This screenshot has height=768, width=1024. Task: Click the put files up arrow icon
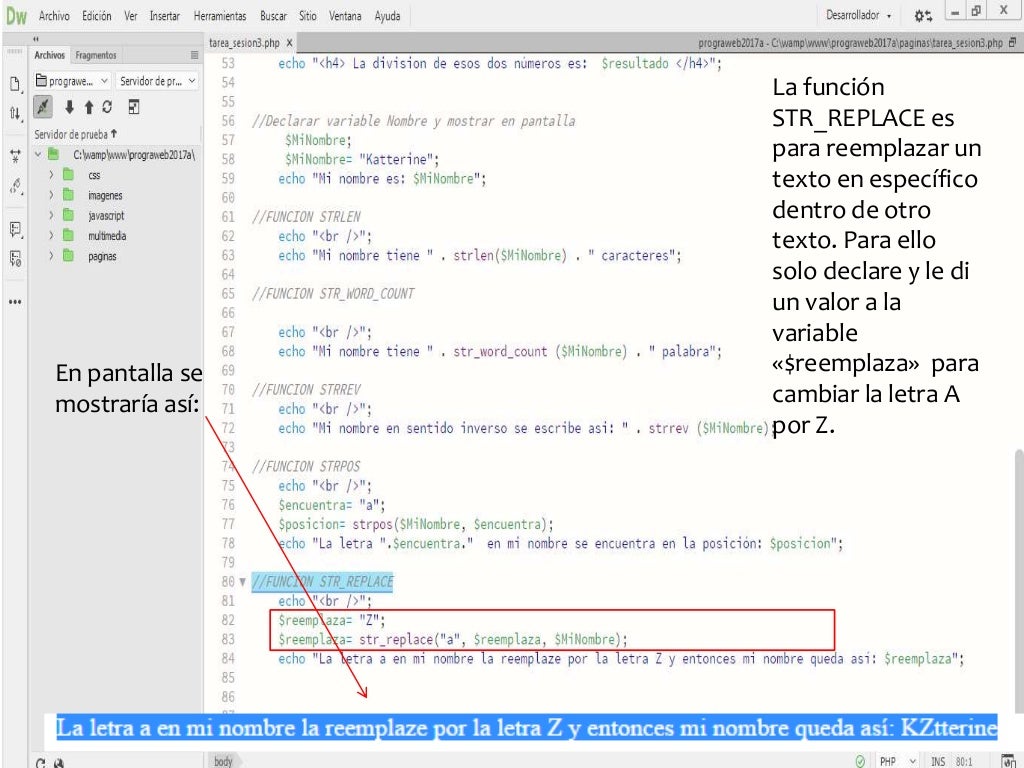[x=88, y=107]
